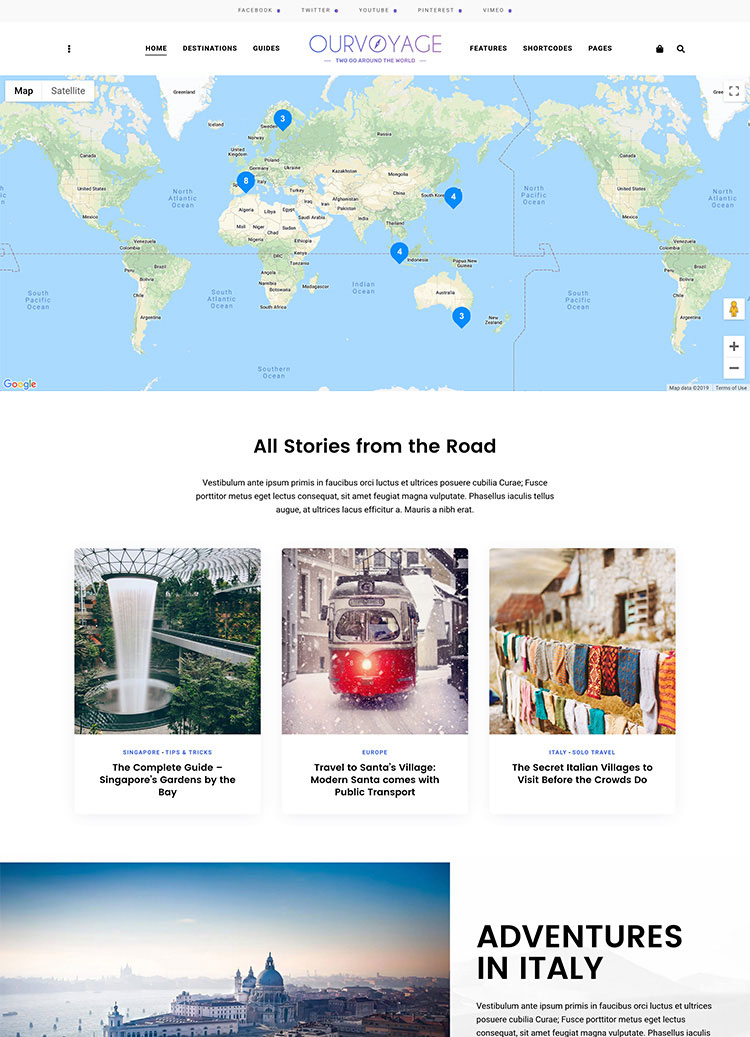Click the Street View pegman icon
The image size is (750, 1037).
click(x=734, y=309)
